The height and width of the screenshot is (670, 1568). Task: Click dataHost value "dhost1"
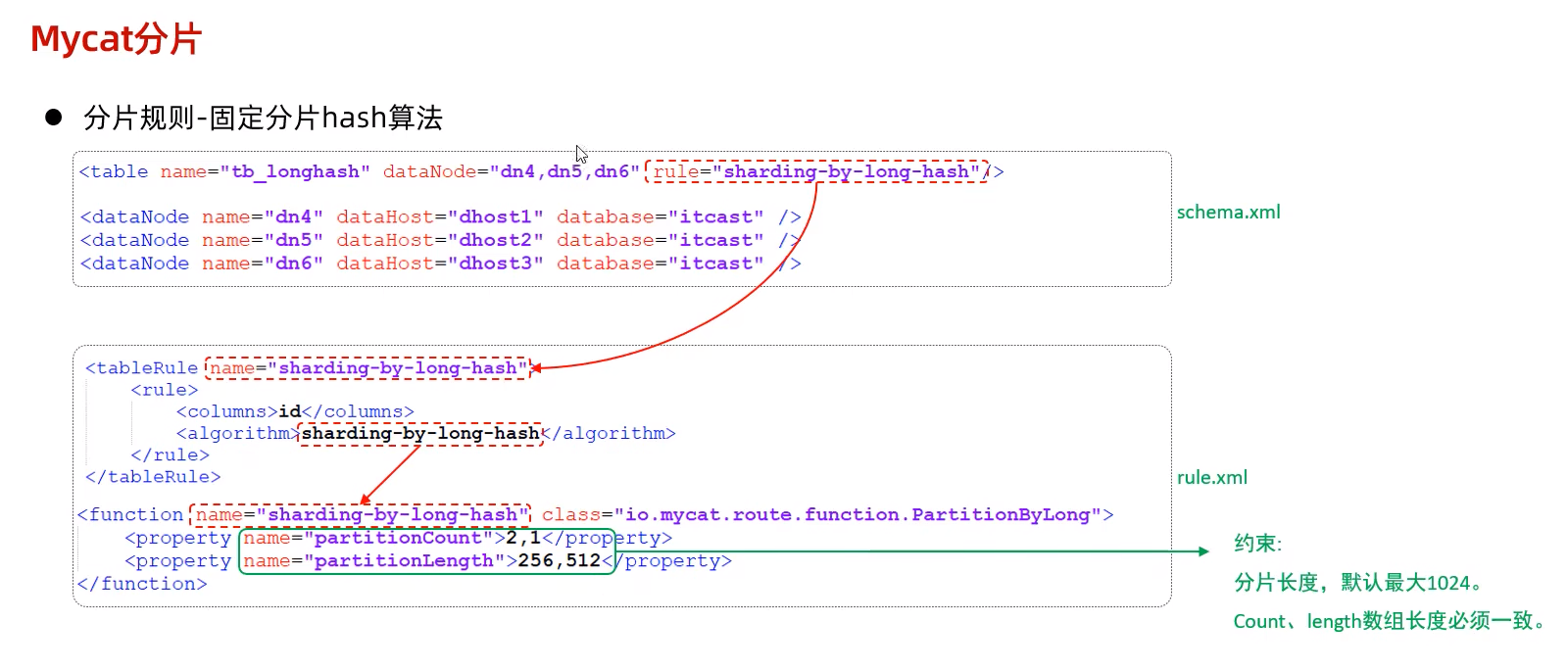(495, 216)
